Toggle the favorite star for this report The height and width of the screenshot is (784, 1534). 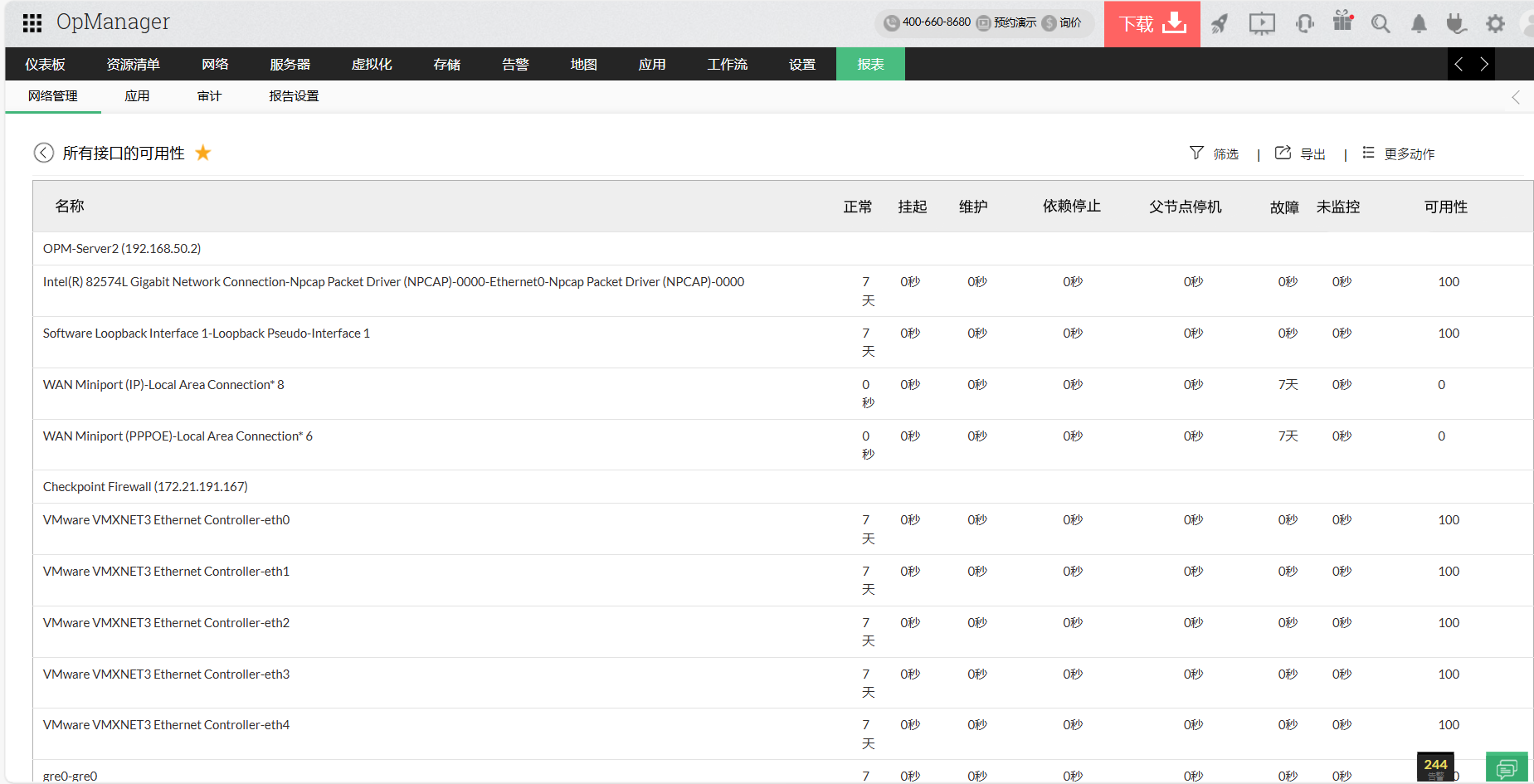point(203,153)
